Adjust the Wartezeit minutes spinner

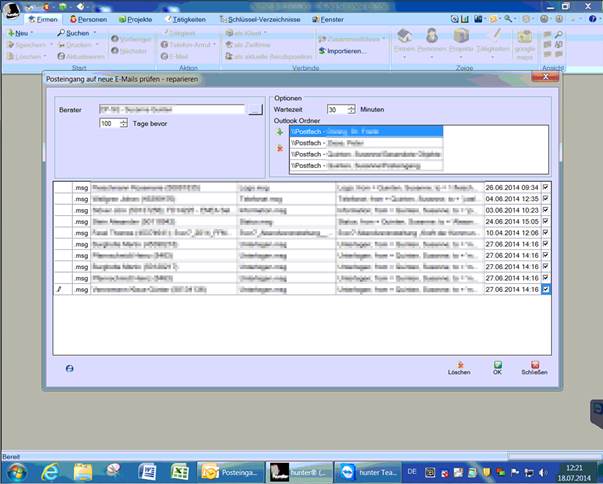351,109
